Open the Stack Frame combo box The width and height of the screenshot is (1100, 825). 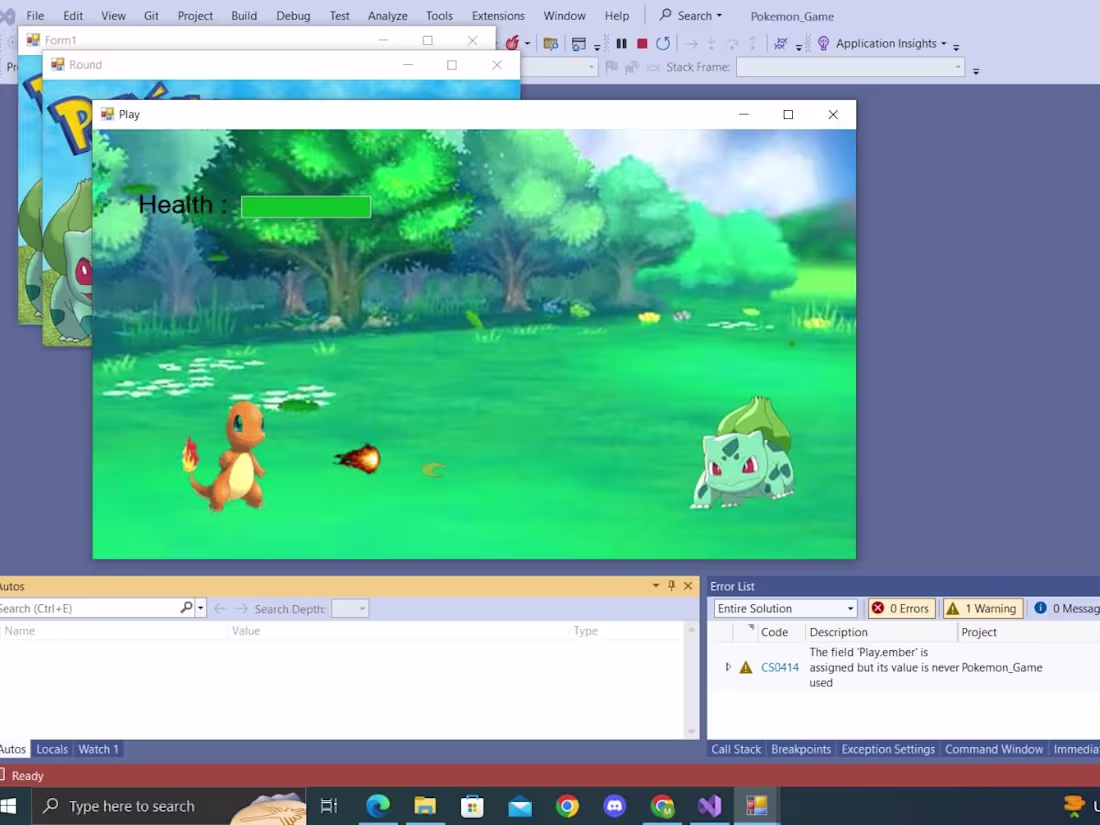[x=850, y=67]
